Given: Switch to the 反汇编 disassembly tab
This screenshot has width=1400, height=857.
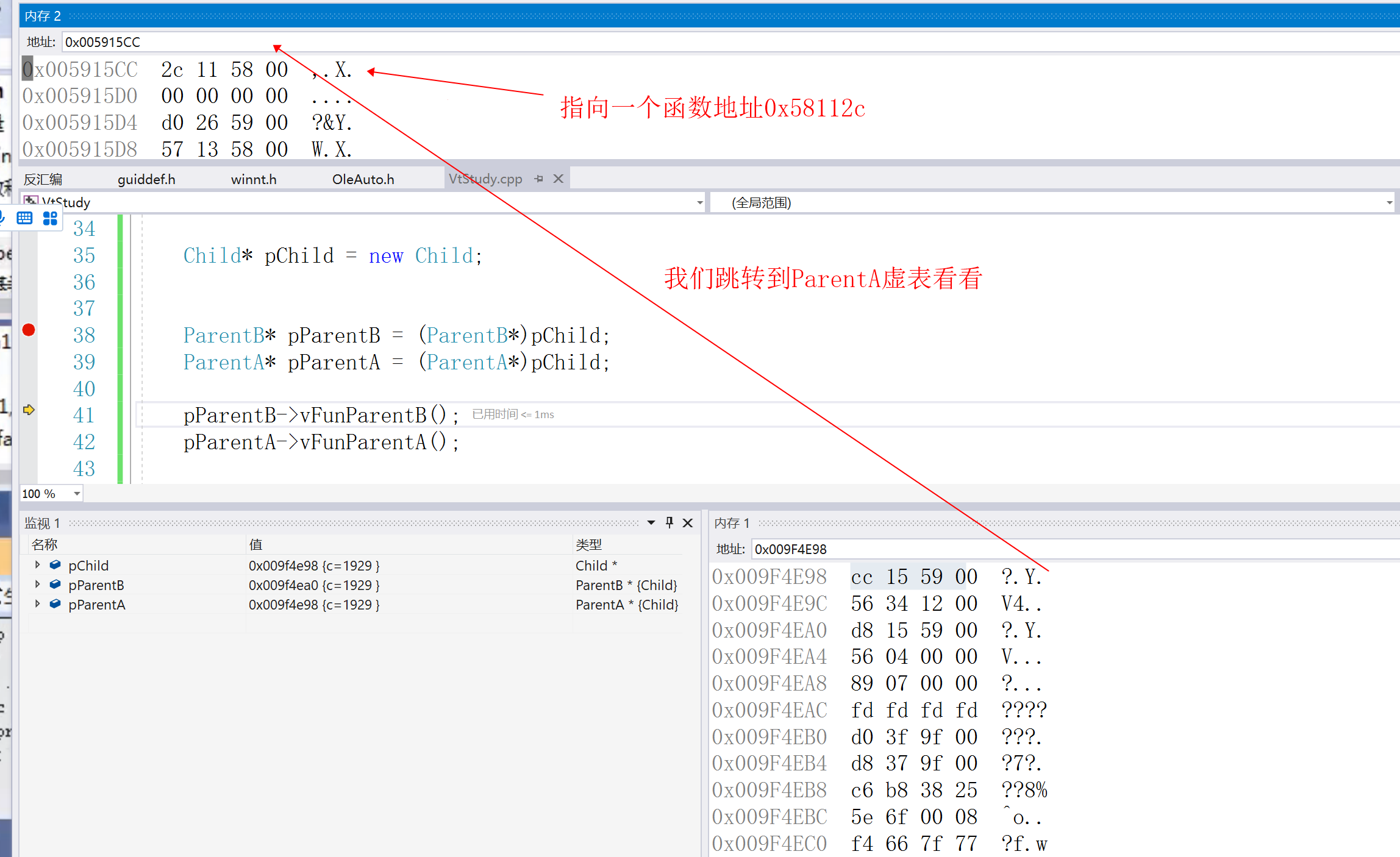Looking at the screenshot, I should point(43,179).
